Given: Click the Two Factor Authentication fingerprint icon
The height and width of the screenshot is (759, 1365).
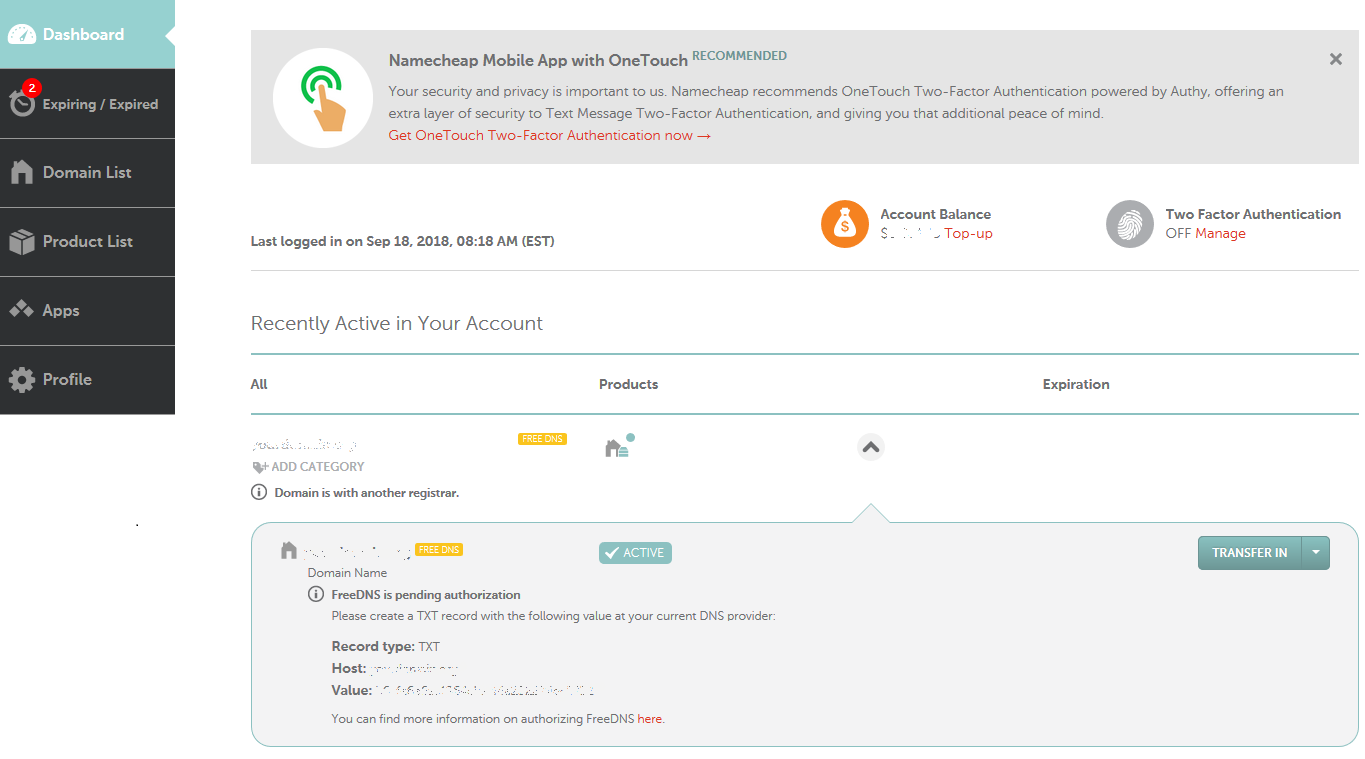Looking at the screenshot, I should [1130, 224].
